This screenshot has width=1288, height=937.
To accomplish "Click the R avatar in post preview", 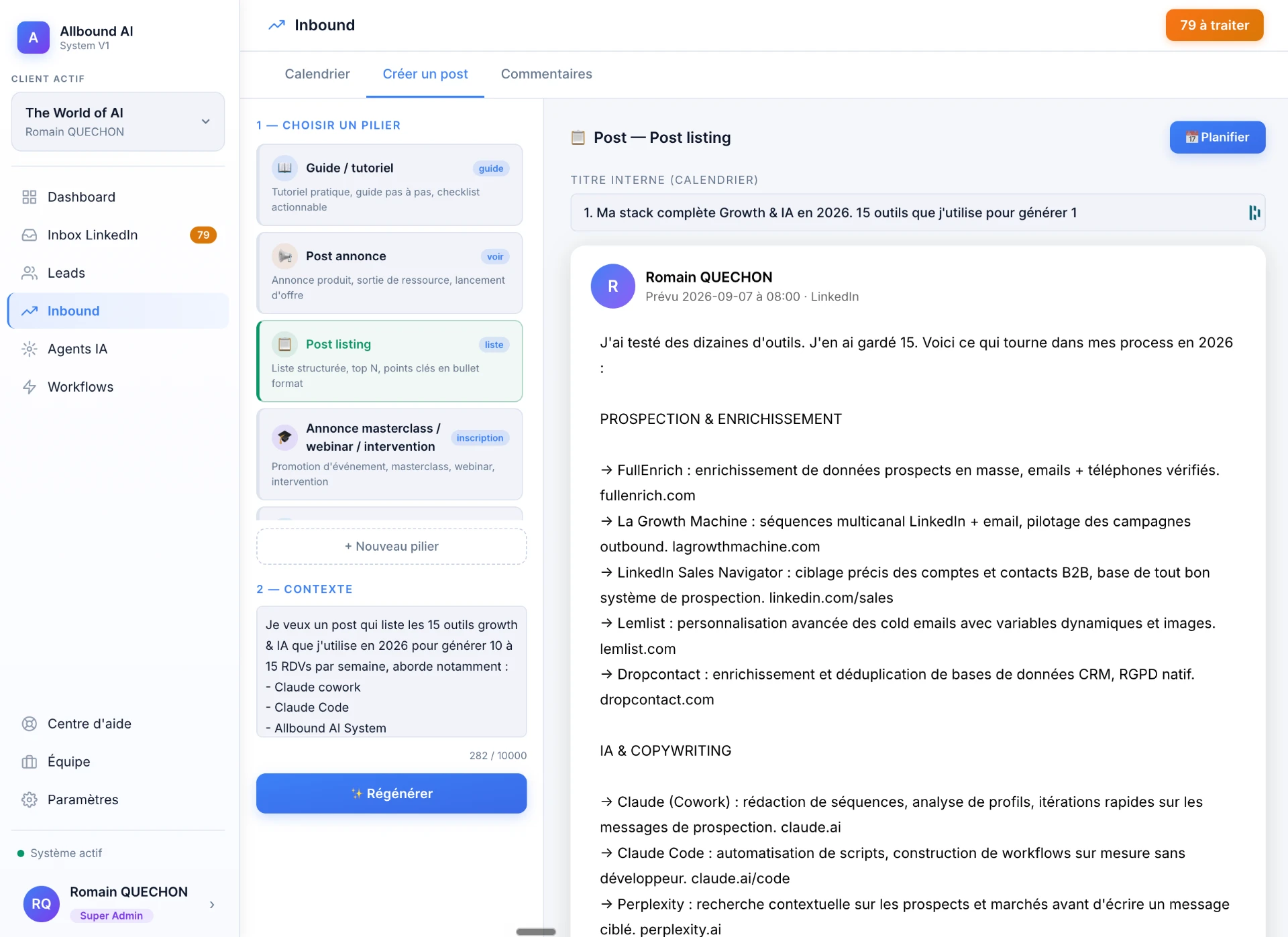I will pos(612,286).
